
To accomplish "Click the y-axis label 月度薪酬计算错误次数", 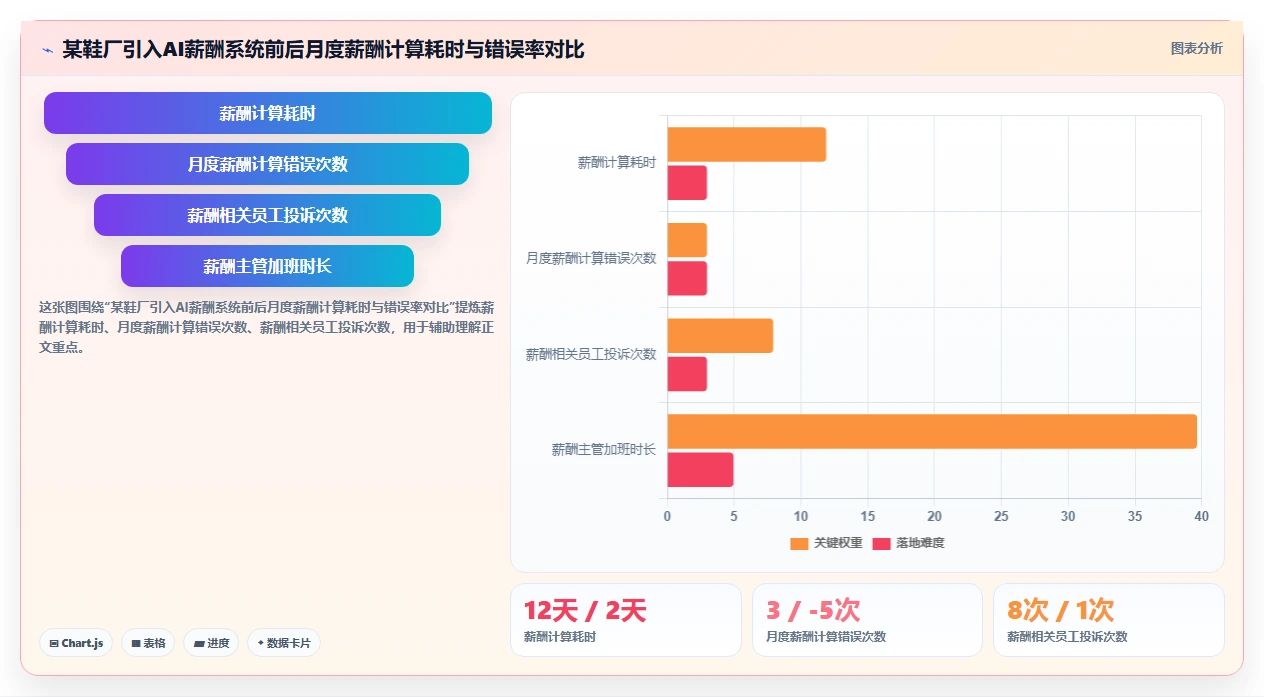I will 591,258.
